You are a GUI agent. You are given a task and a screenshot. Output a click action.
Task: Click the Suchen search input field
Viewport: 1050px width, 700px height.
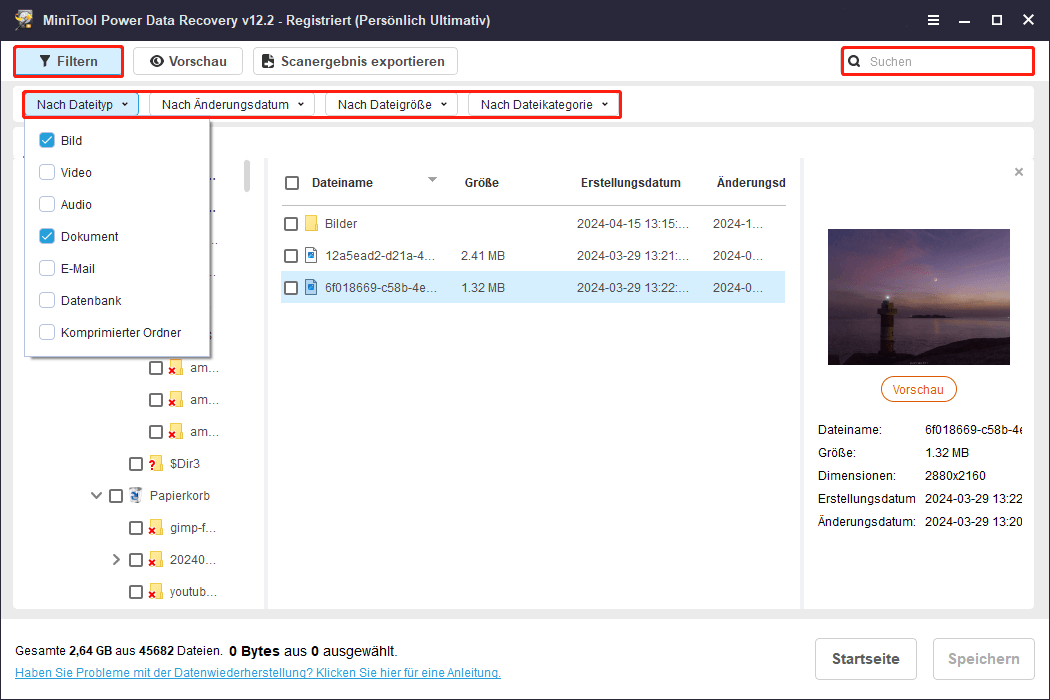[x=945, y=61]
